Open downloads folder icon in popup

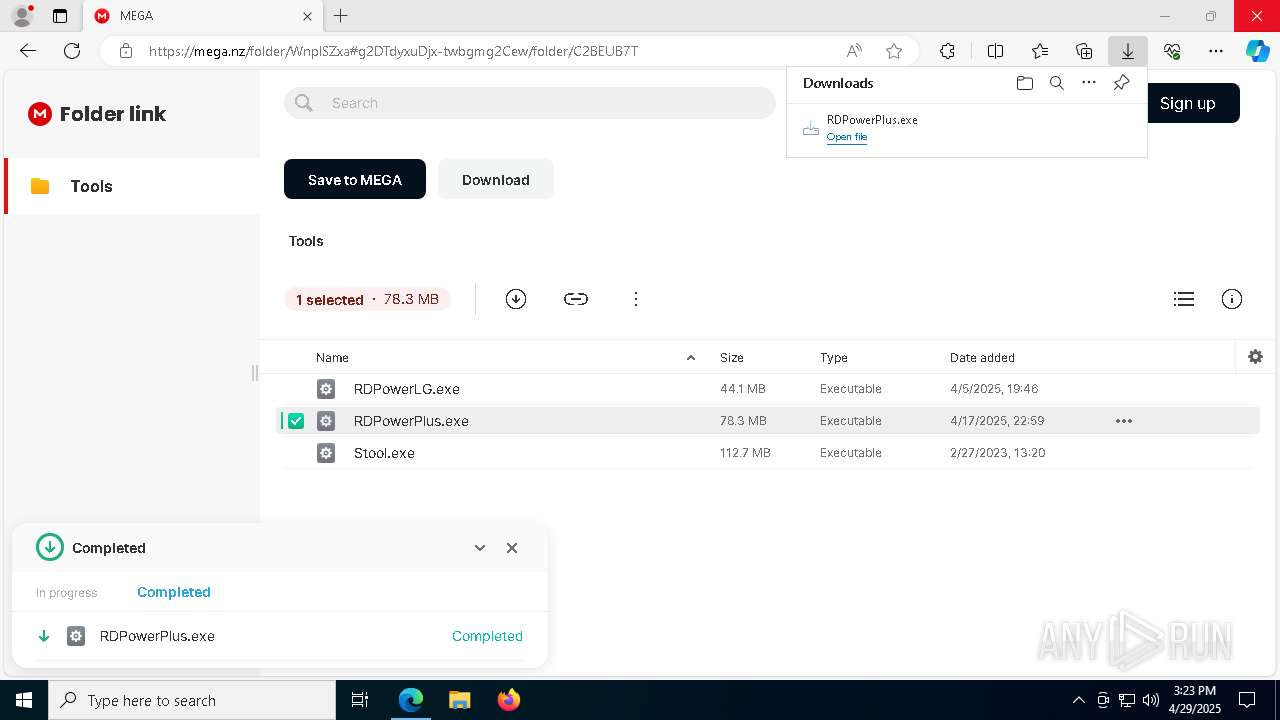pos(1025,83)
